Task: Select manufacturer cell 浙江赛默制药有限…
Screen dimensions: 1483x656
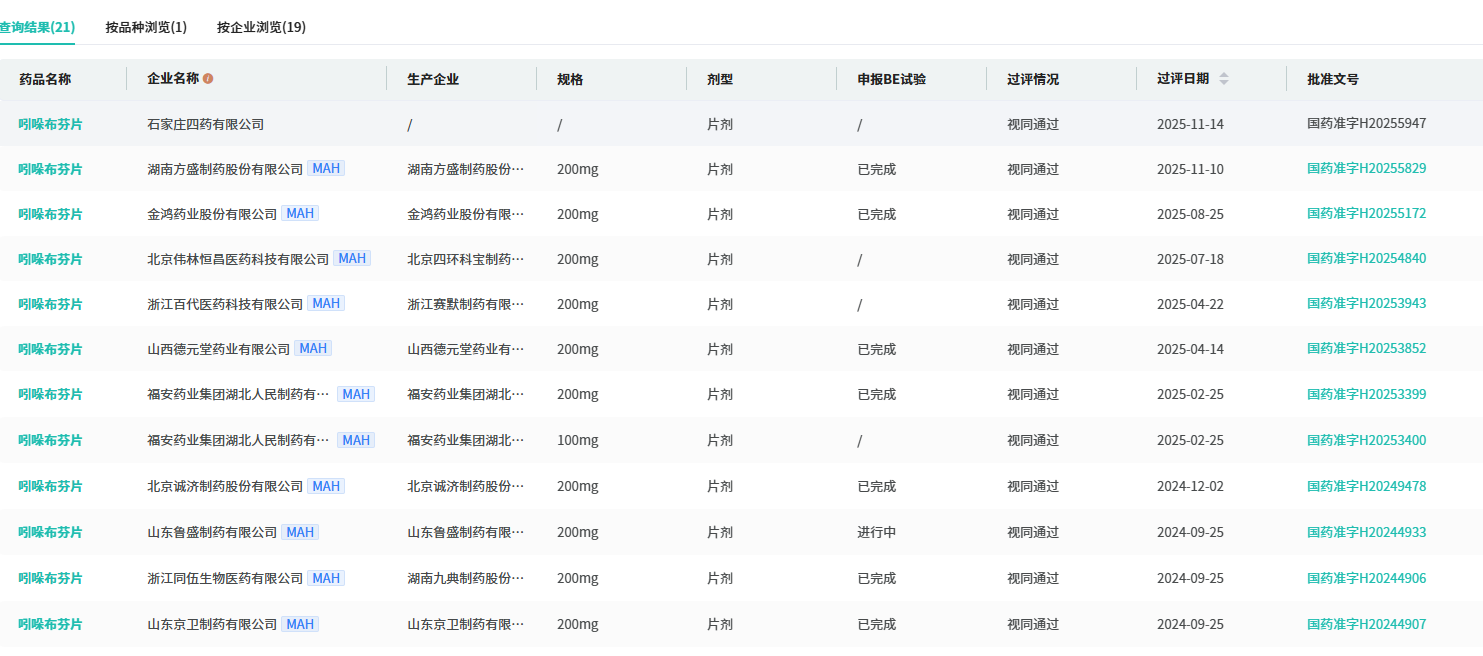Action: (465, 304)
